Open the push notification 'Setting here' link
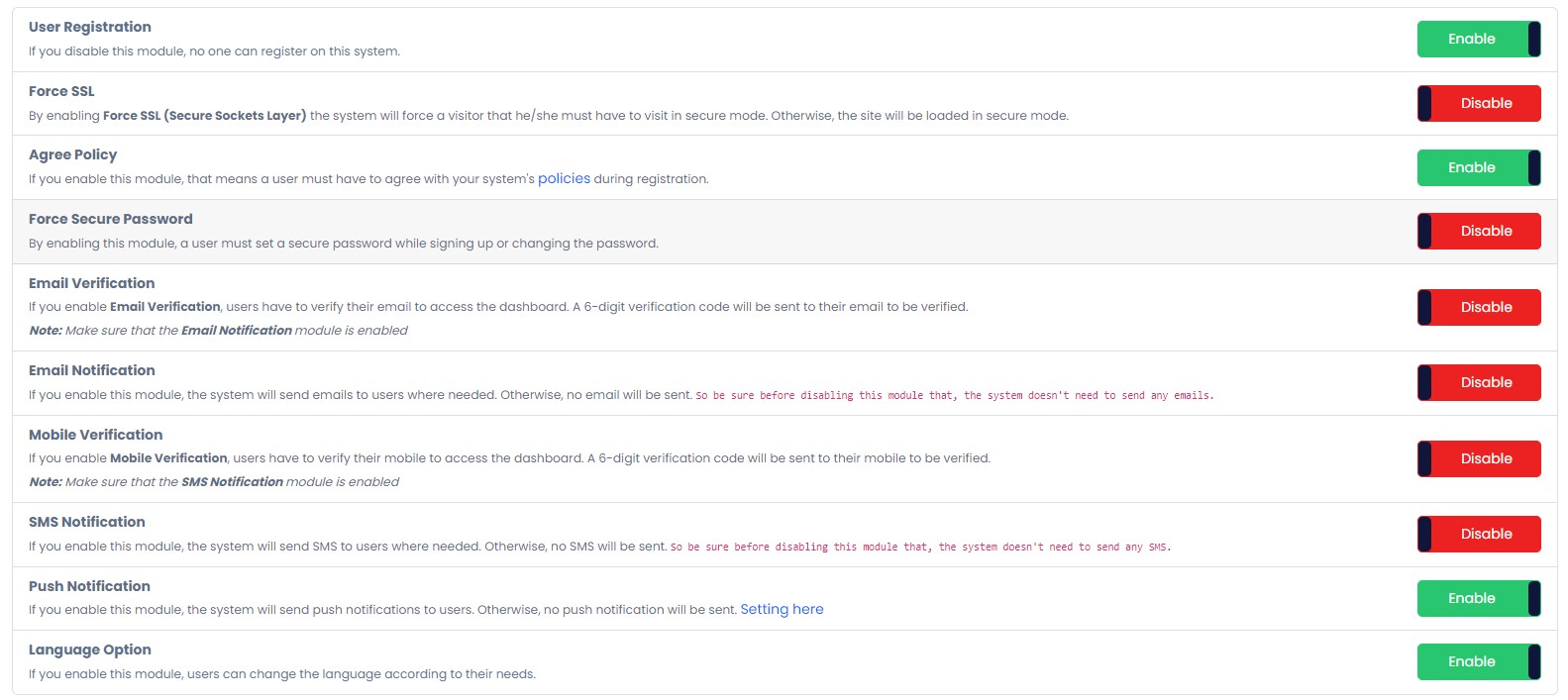 pos(782,610)
